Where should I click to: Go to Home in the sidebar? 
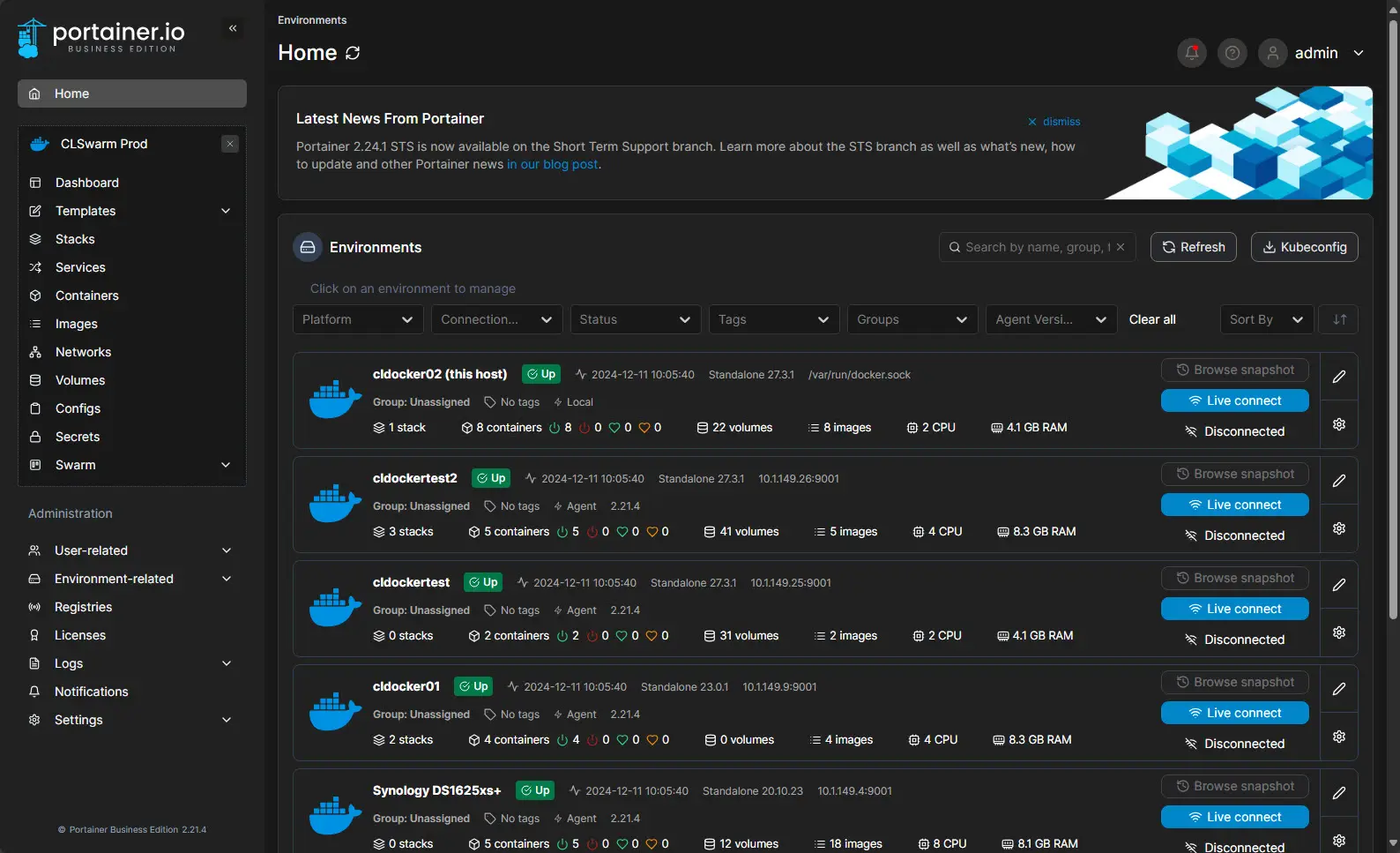coord(132,94)
